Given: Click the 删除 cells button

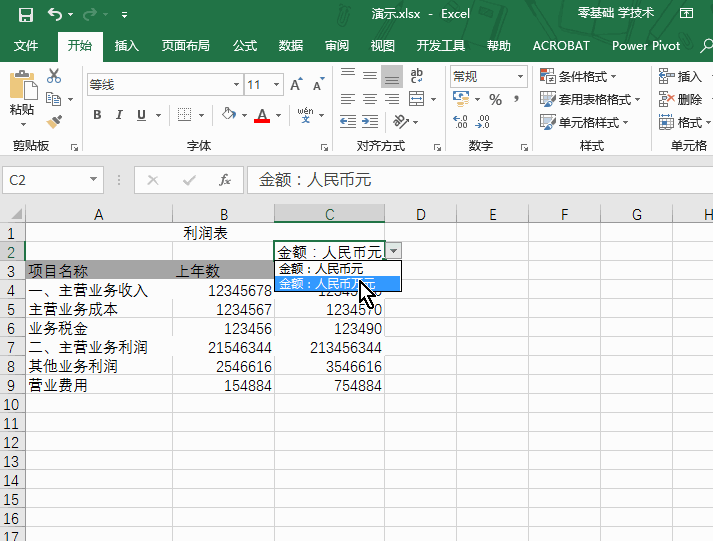Looking at the screenshot, I should coord(681,99).
